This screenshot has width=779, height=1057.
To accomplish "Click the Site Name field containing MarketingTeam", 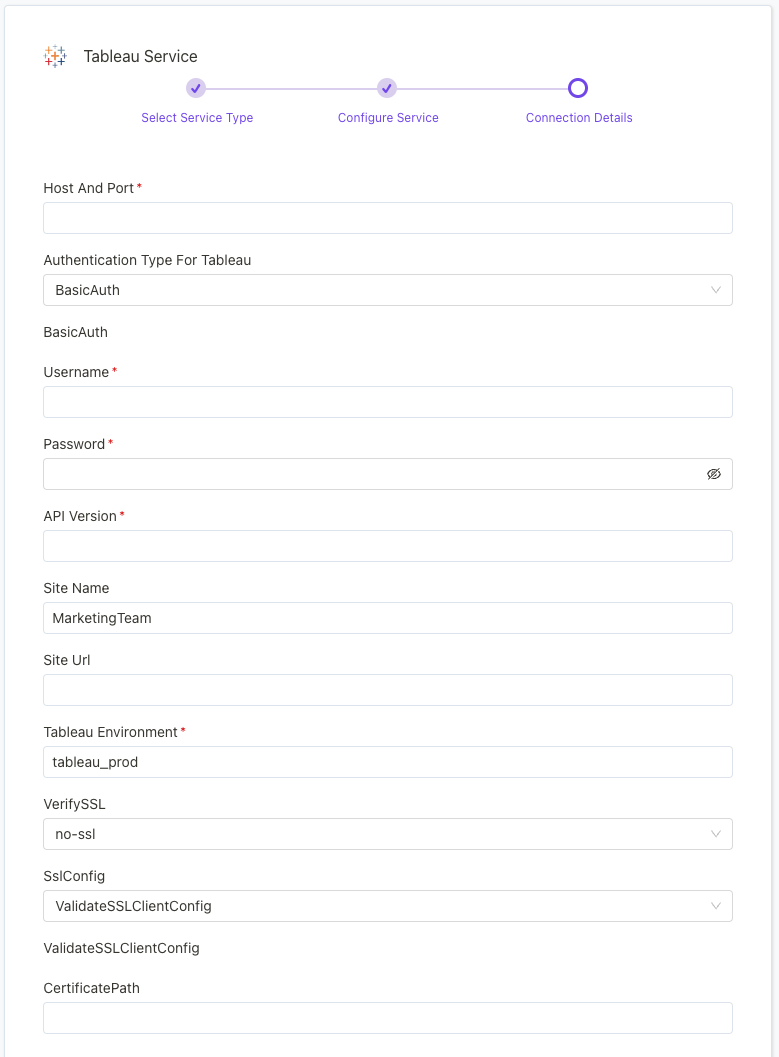I will tap(387, 618).
